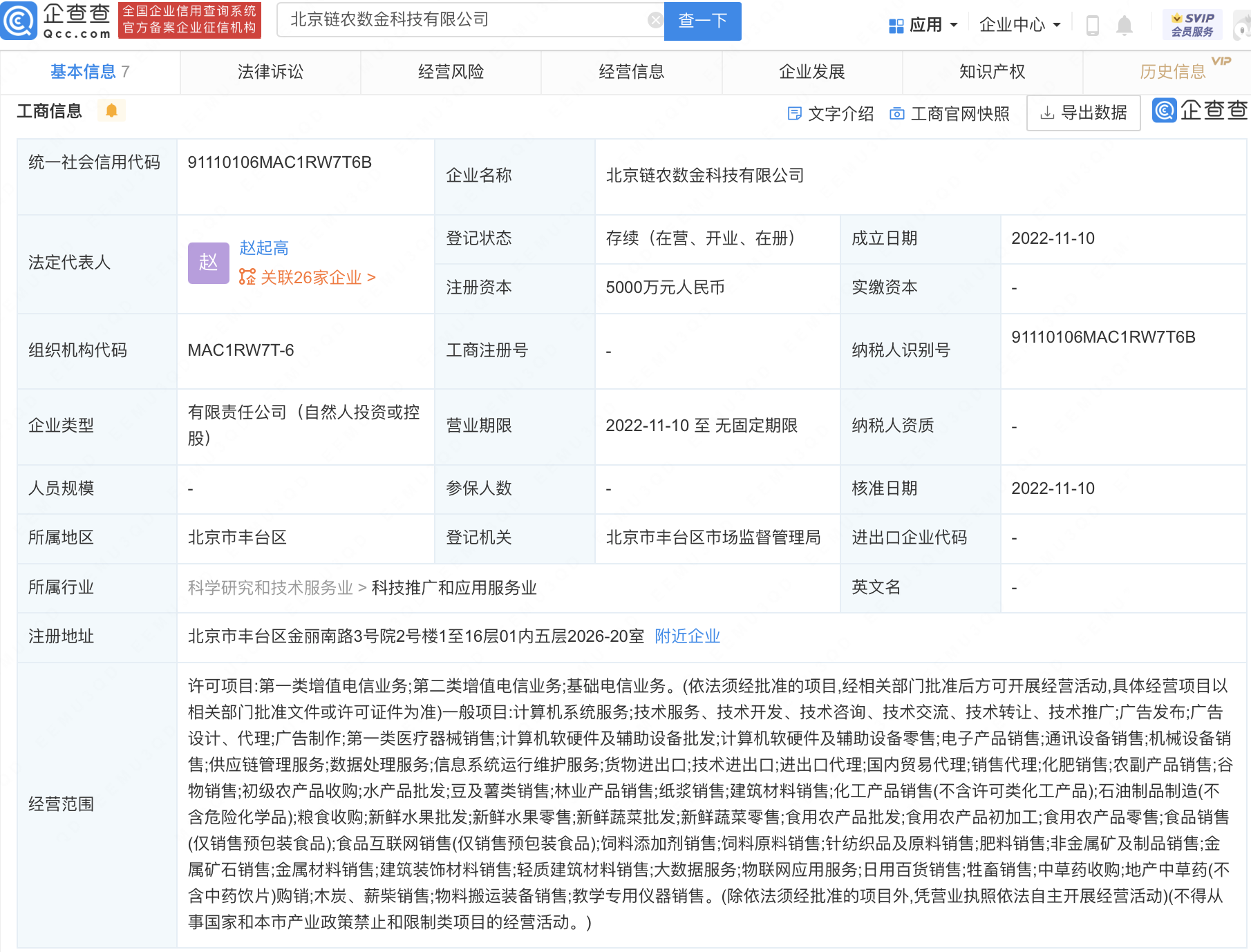
Task: Open legal representative 赵起高 link
Action: [264, 247]
